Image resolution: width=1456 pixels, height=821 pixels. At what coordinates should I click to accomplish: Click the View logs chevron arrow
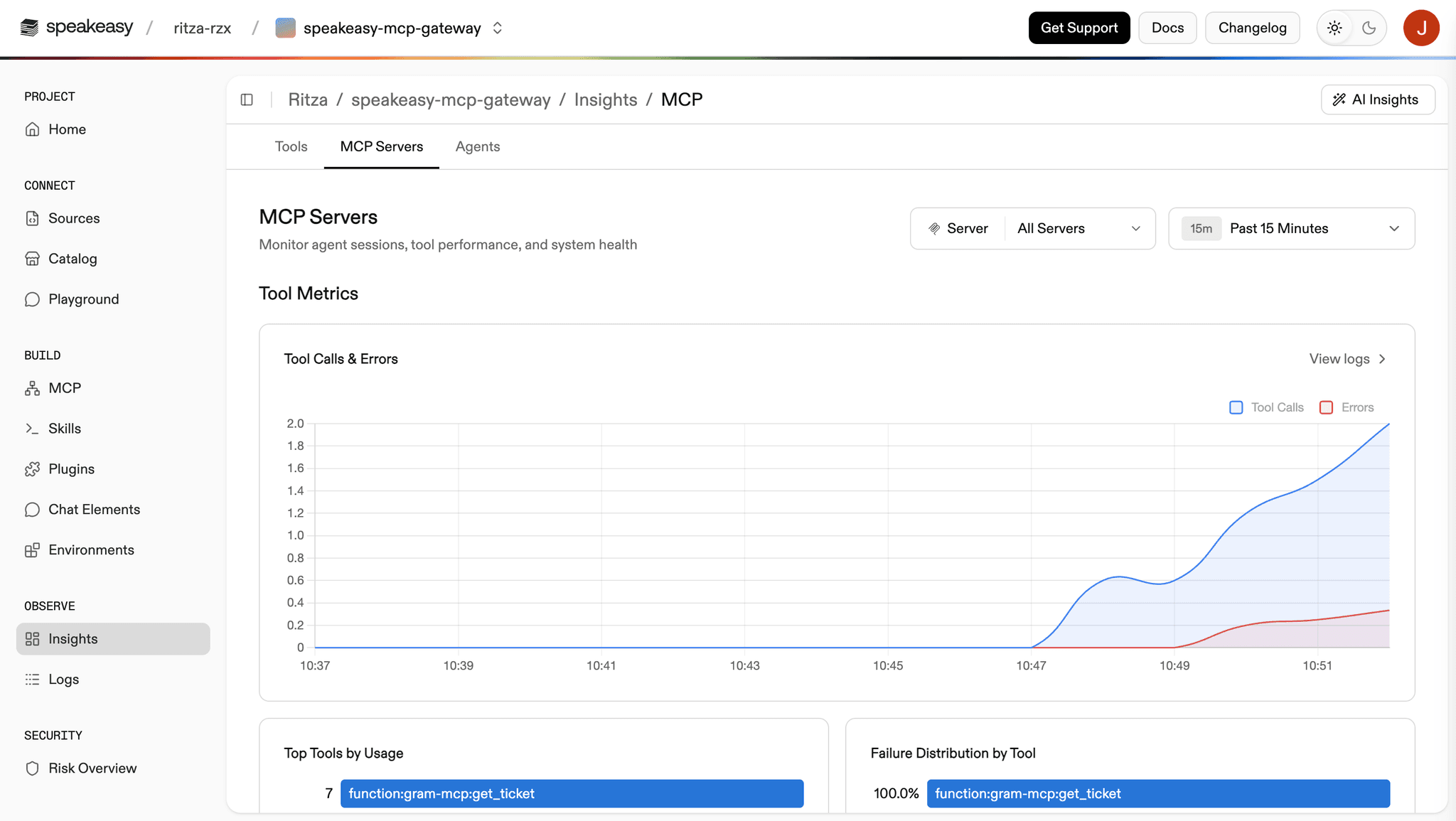[x=1382, y=359]
